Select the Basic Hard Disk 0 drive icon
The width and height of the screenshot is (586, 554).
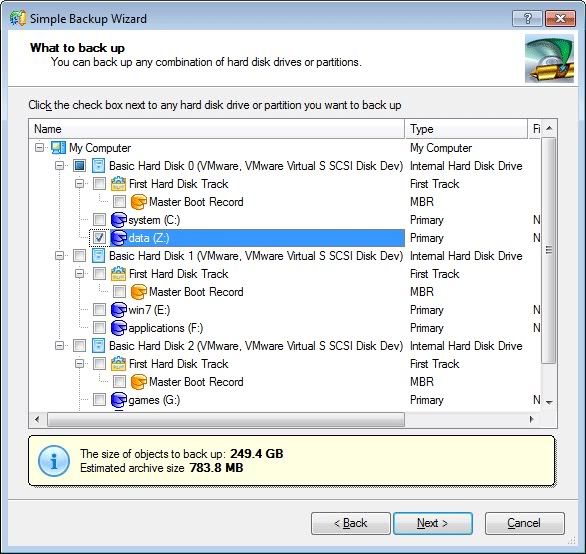click(98, 166)
